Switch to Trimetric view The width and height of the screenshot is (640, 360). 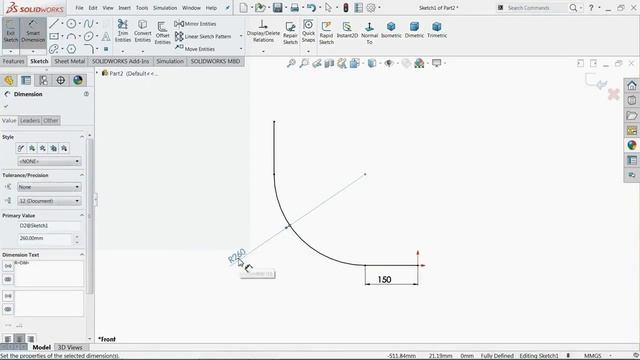click(x=437, y=30)
